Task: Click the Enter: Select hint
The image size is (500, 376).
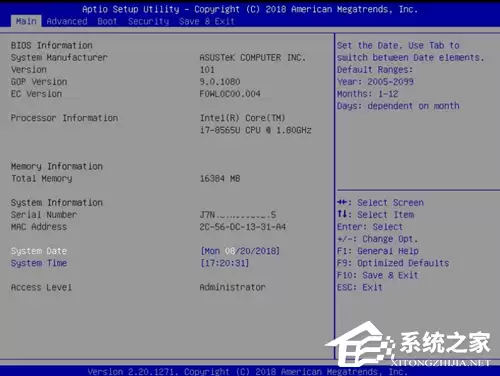Action: click(x=370, y=227)
